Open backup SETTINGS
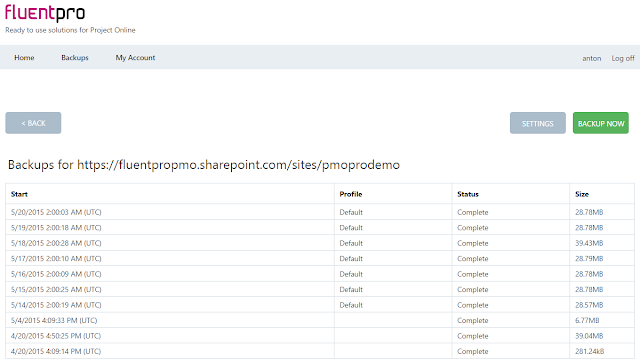Image resolution: width=640 pixels, height=363 pixels. click(x=538, y=123)
